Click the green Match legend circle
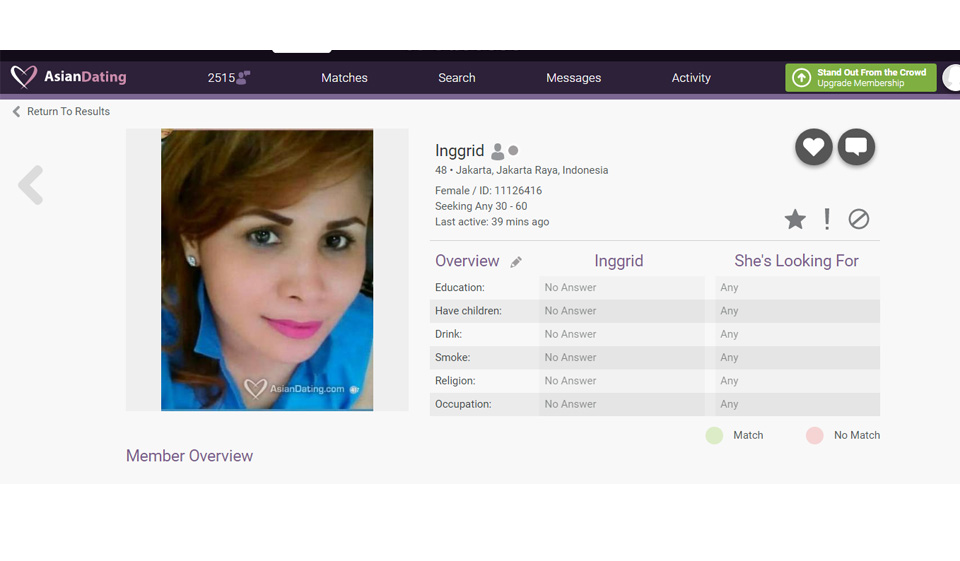The image size is (960, 561). 714,435
